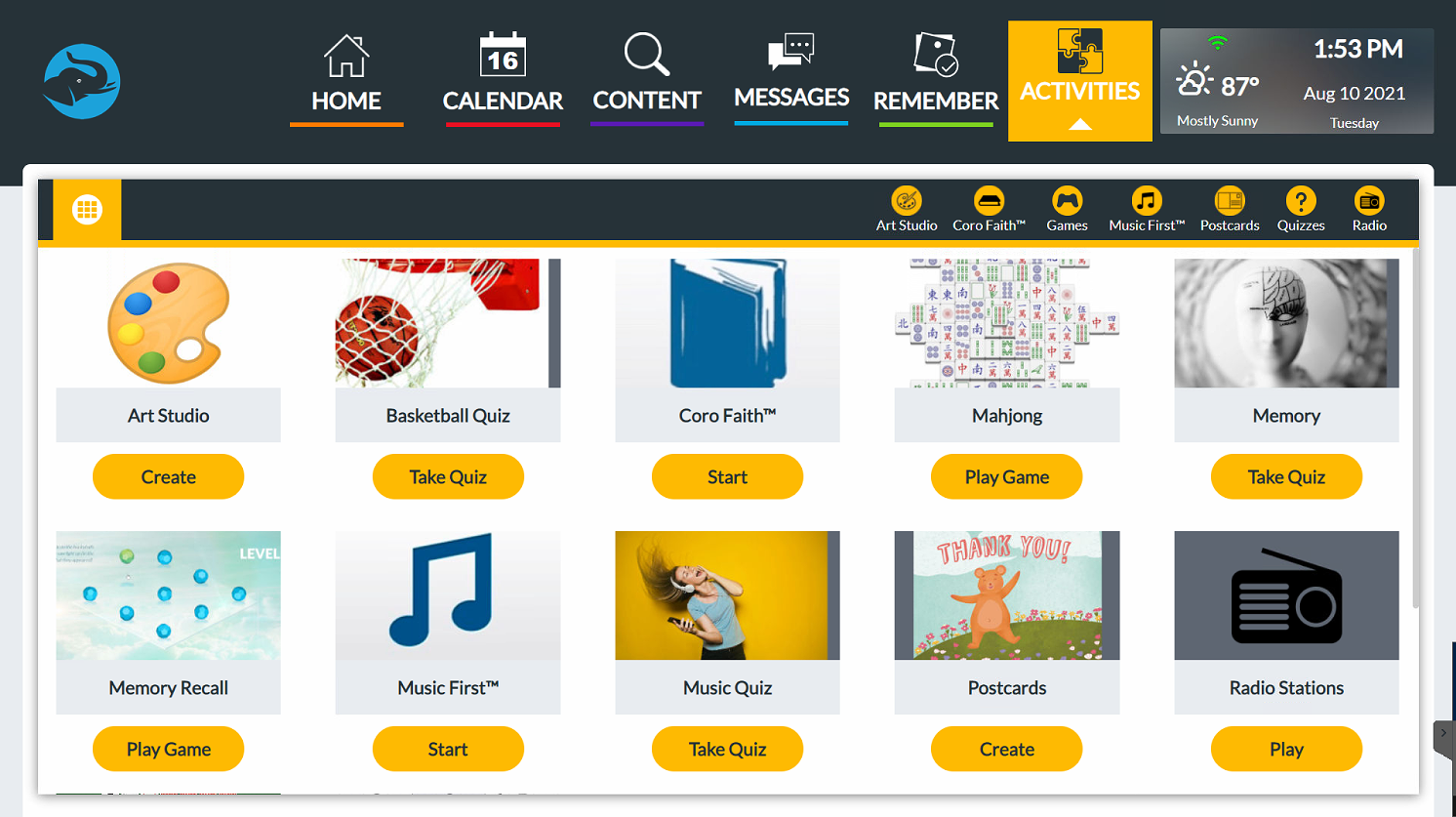Open the Radio Stations thumbnail
This screenshot has height=817, width=1456.
[x=1286, y=595]
